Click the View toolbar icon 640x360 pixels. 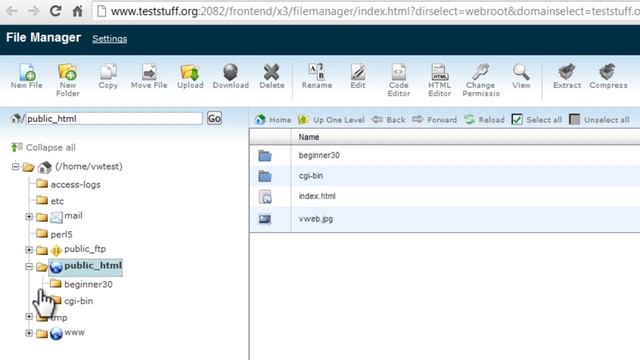tap(521, 76)
